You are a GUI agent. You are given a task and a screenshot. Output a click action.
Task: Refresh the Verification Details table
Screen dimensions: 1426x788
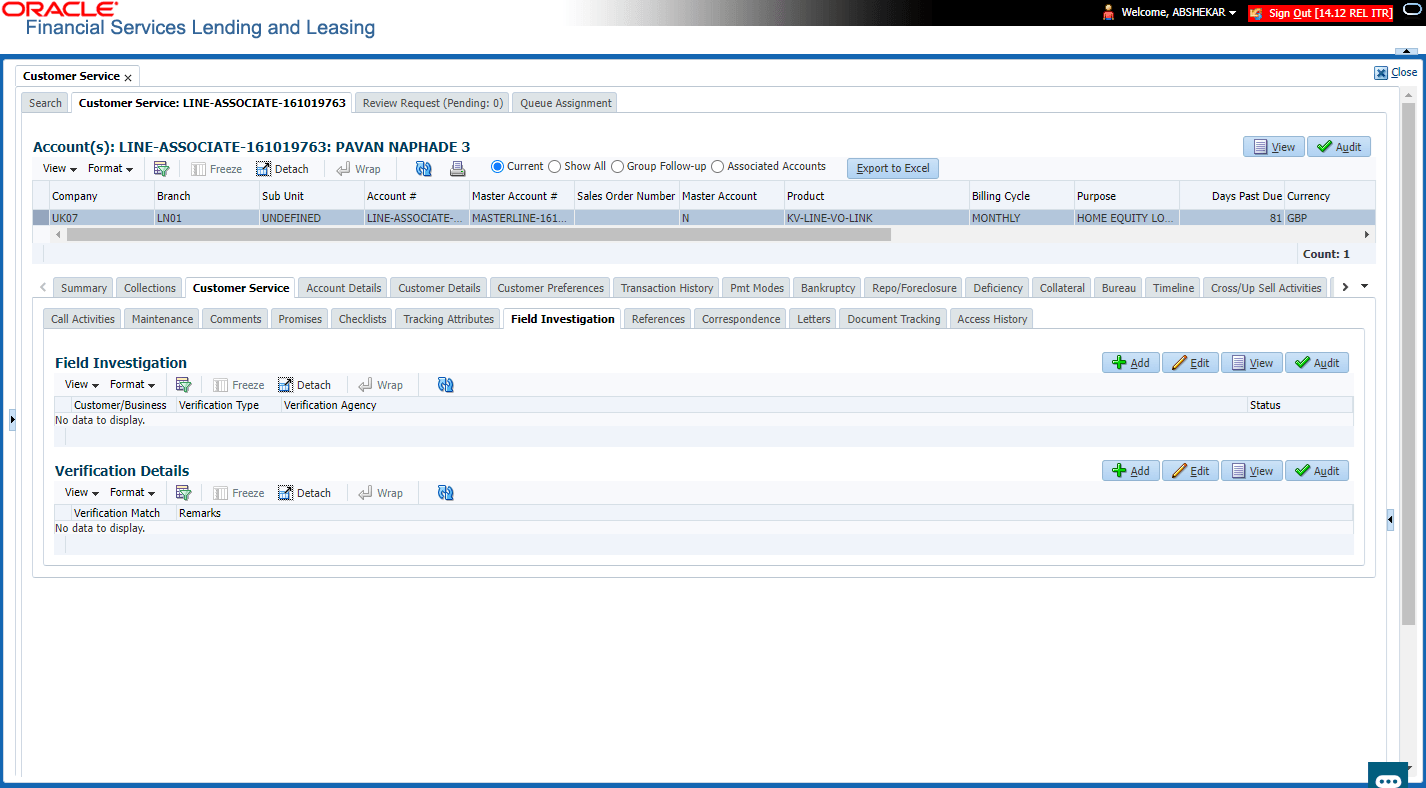pos(446,493)
